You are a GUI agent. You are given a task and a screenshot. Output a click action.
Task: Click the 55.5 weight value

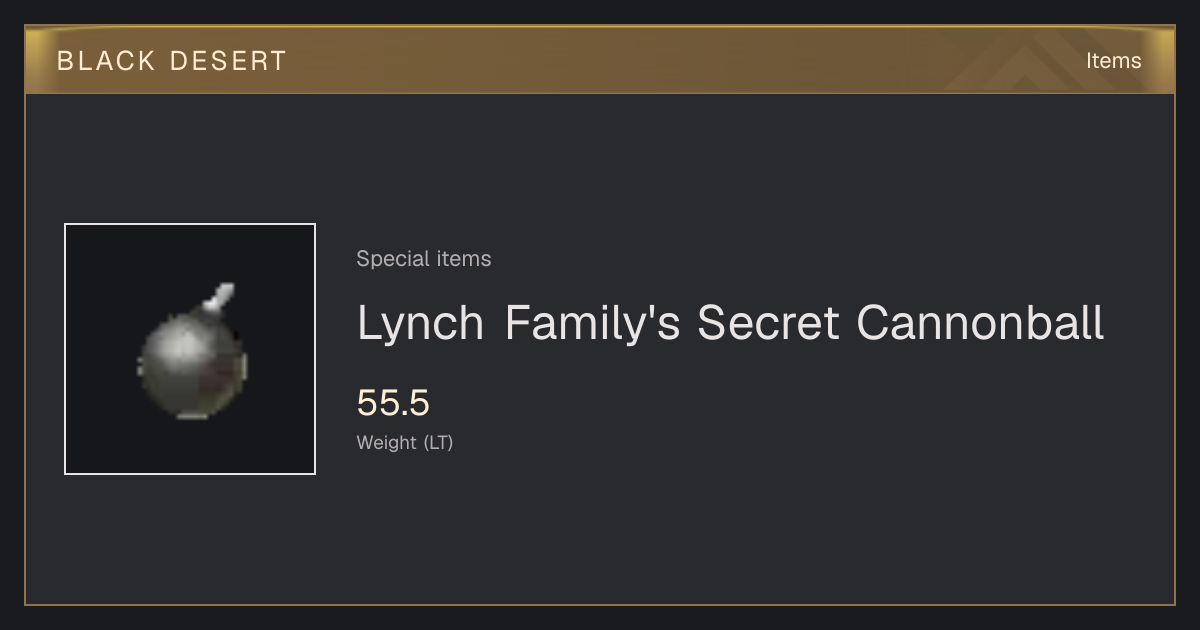(393, 403)
